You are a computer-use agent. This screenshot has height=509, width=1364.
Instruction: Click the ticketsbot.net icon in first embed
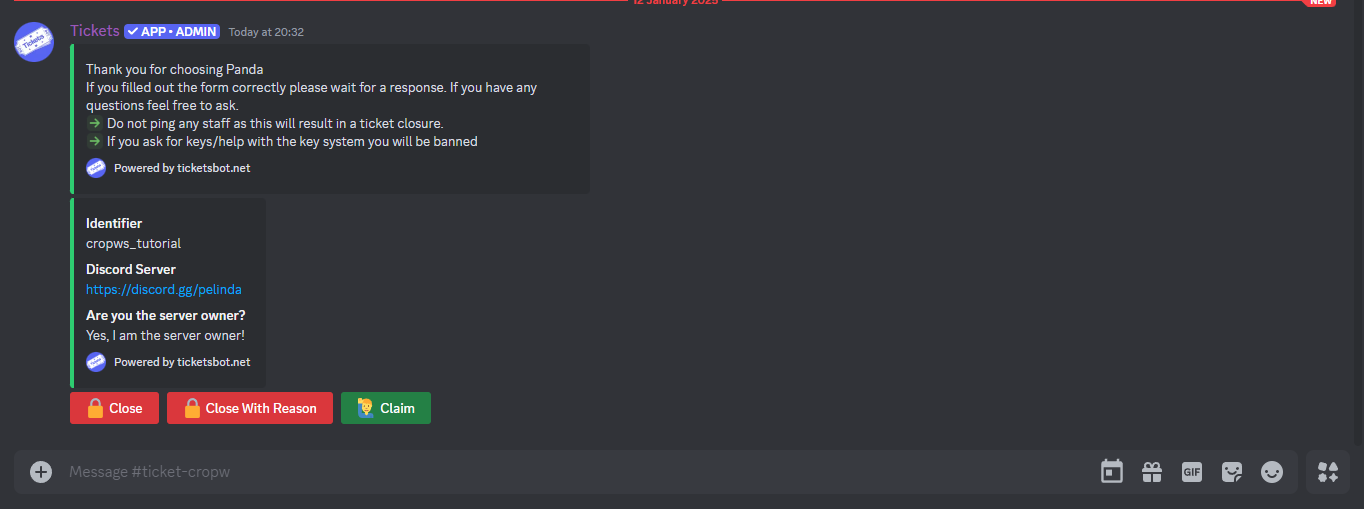coord(96,168)
